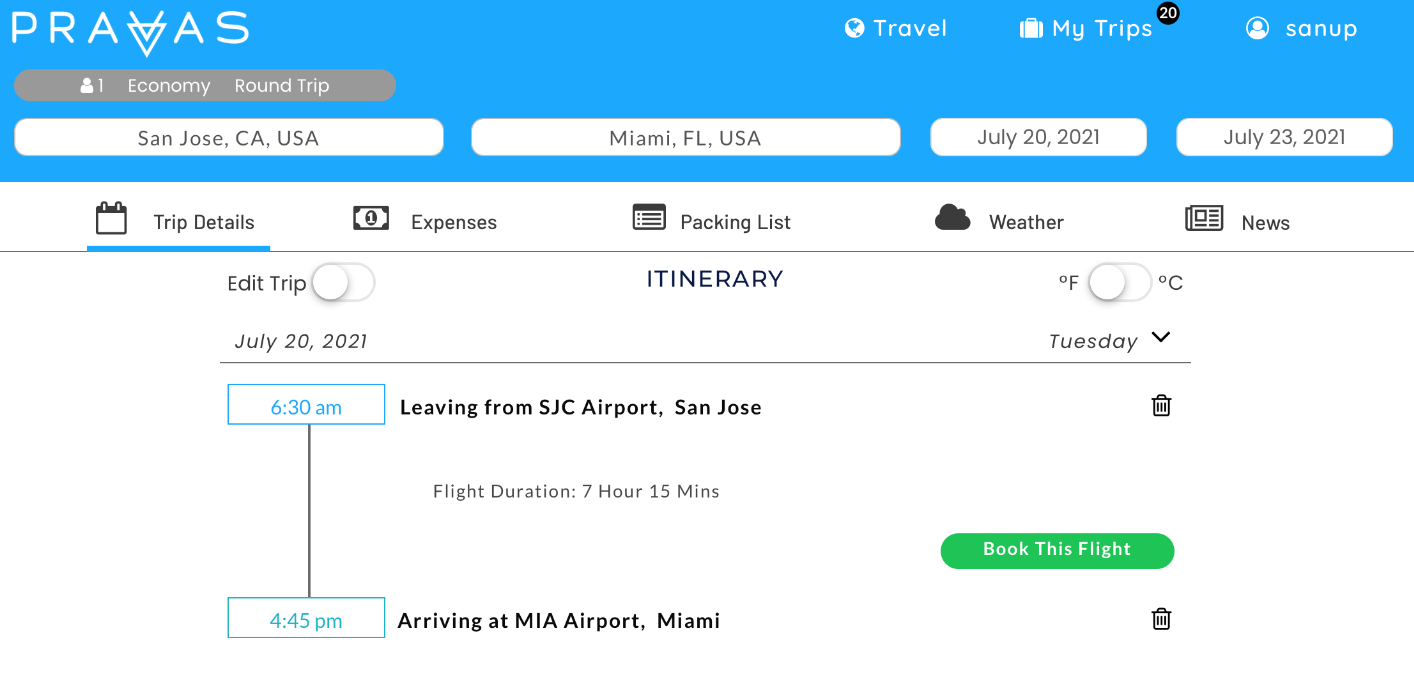The width and height of the screenshot is (1414, 686).
Task: Open the Trip Details calendar icon
Action: tap(111, 215)
